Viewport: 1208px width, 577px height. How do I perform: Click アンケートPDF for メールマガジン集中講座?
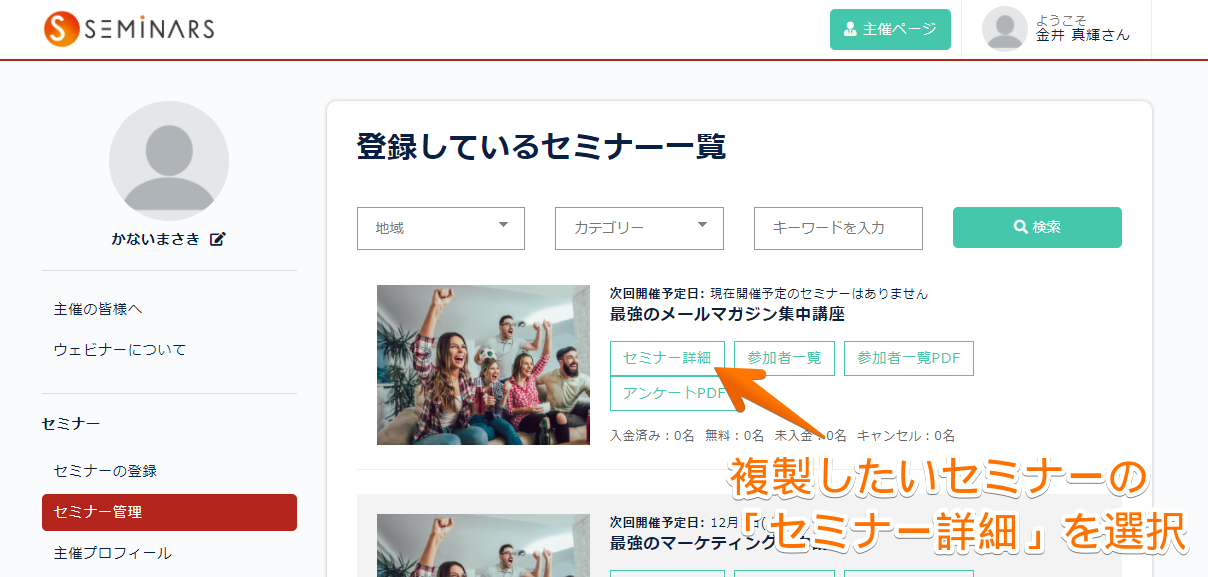tap(674, 393)
